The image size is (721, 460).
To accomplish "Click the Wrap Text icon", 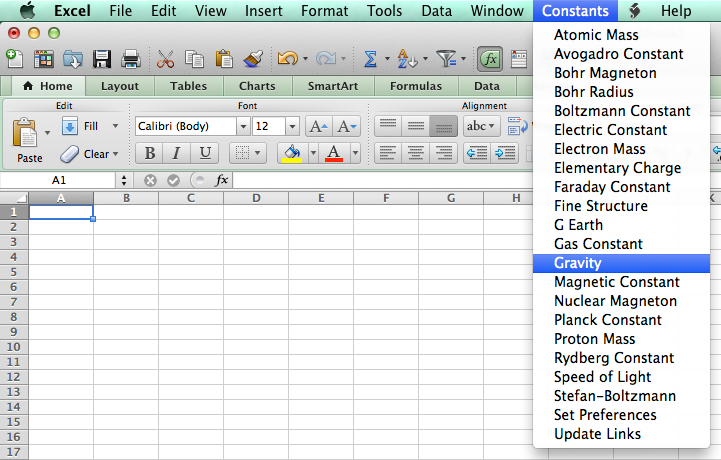I will click(517, 126).
